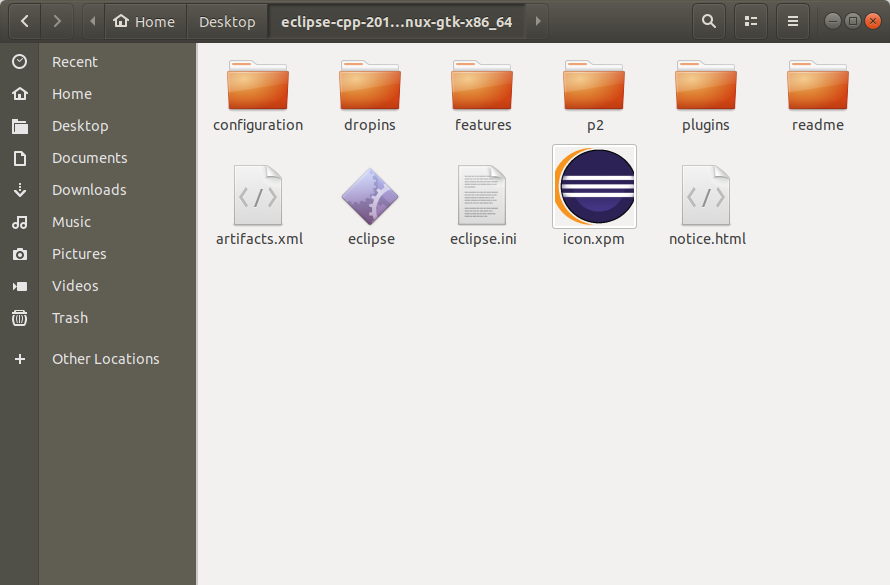Click the 'dropins' folder name label
Image resolution: width=890 pixels, height=585 pixels.
tap(370, 125)
